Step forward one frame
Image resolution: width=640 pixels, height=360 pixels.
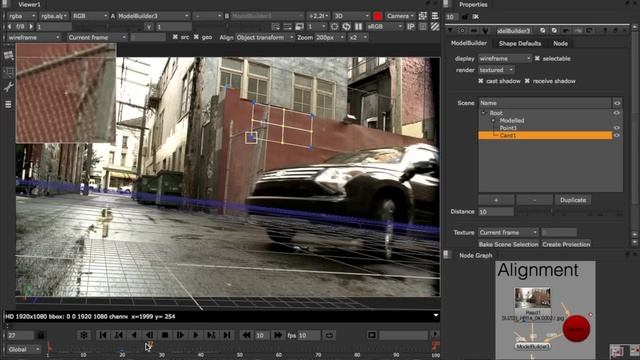tap(180, 335)
